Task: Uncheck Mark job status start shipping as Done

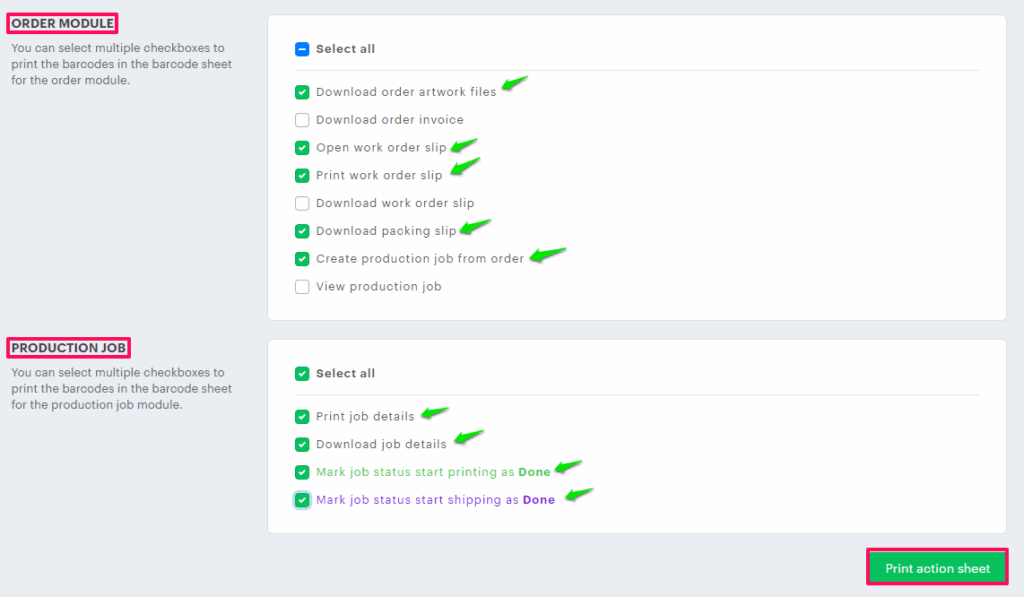Action: [302, 500]
